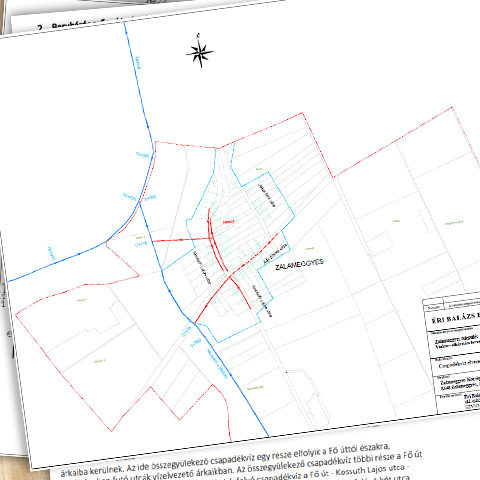Viewport: 480px width, 480px height.
Task: Click the Csapadékvíz row in the title block
Action: tap(459, 365)
